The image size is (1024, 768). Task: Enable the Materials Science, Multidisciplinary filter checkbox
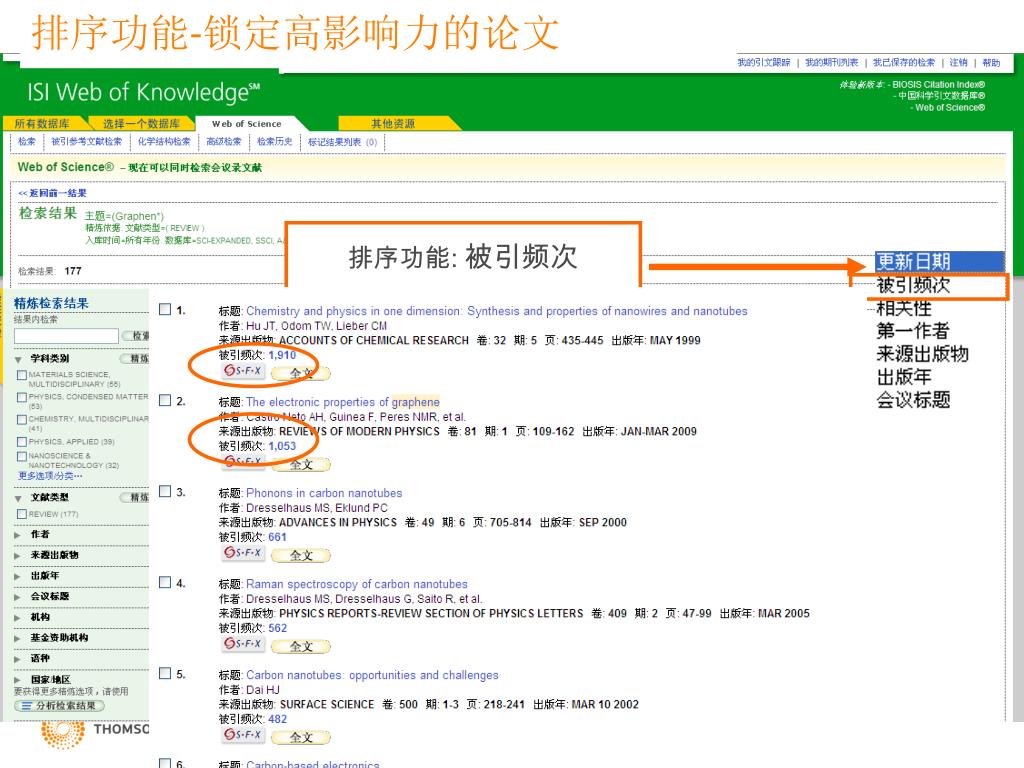pos(22,376)
